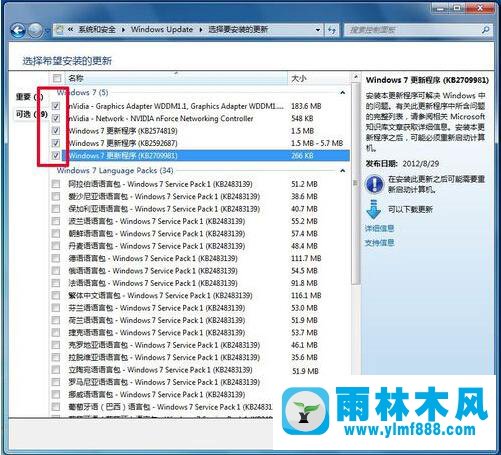Click the search magnifier icon

coord(485,30)
